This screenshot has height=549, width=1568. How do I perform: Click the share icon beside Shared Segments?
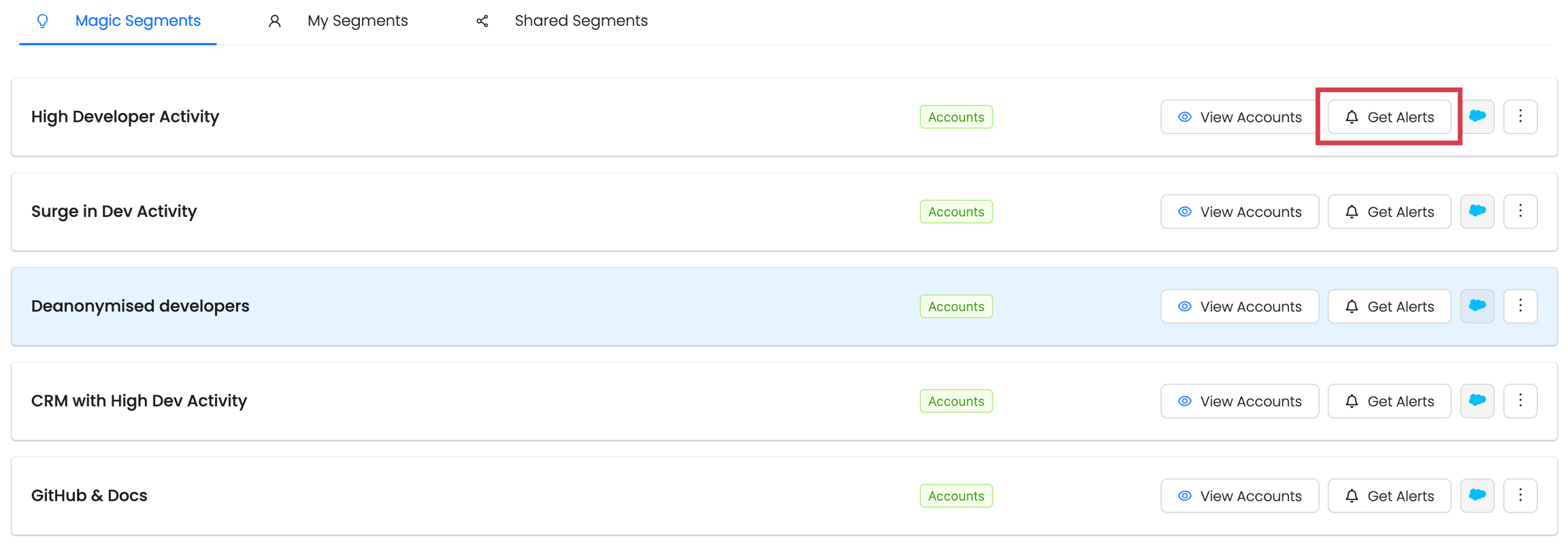(482, 21)
